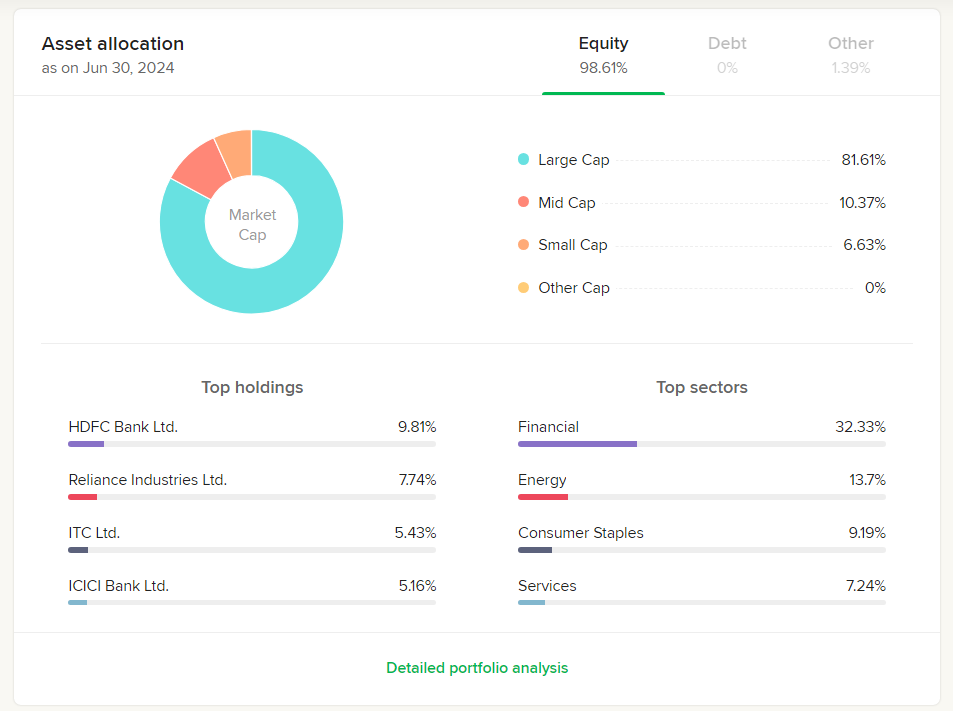Click the ICICI Bank Ltd. holding name
953x711 pixels.
tap(118, 586)
